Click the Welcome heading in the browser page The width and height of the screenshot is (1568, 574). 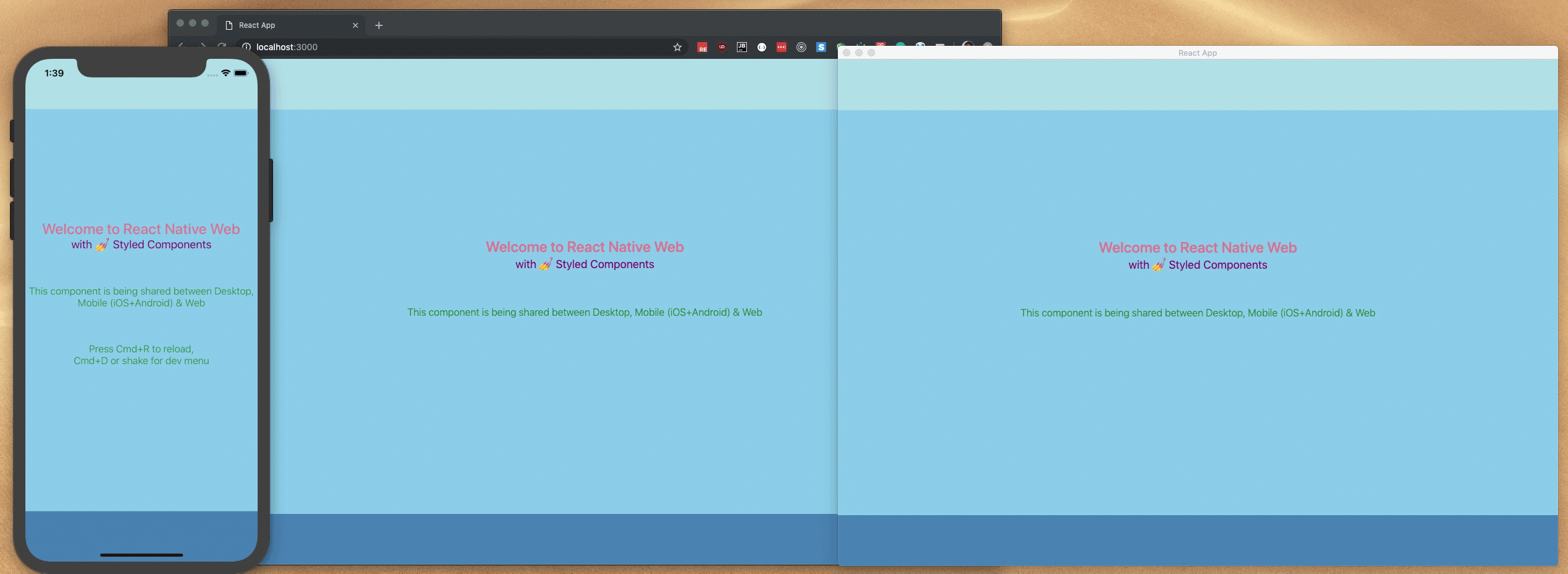click(585, 247)
